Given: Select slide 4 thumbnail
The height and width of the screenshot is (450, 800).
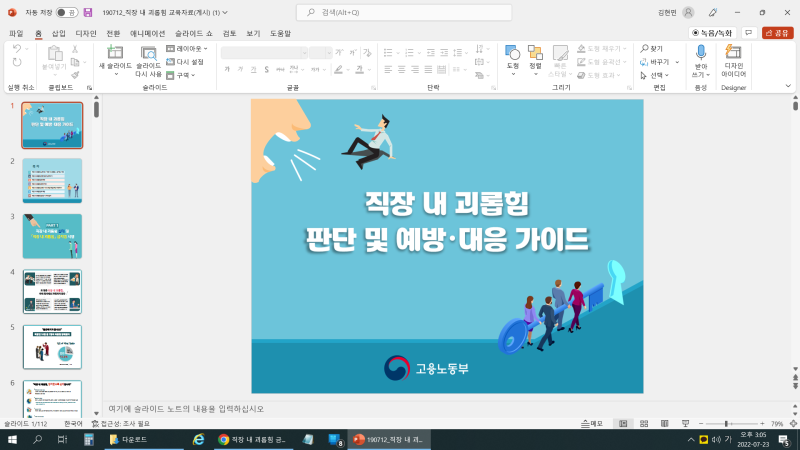Looking at the screenshot, I should pos(52,292).
